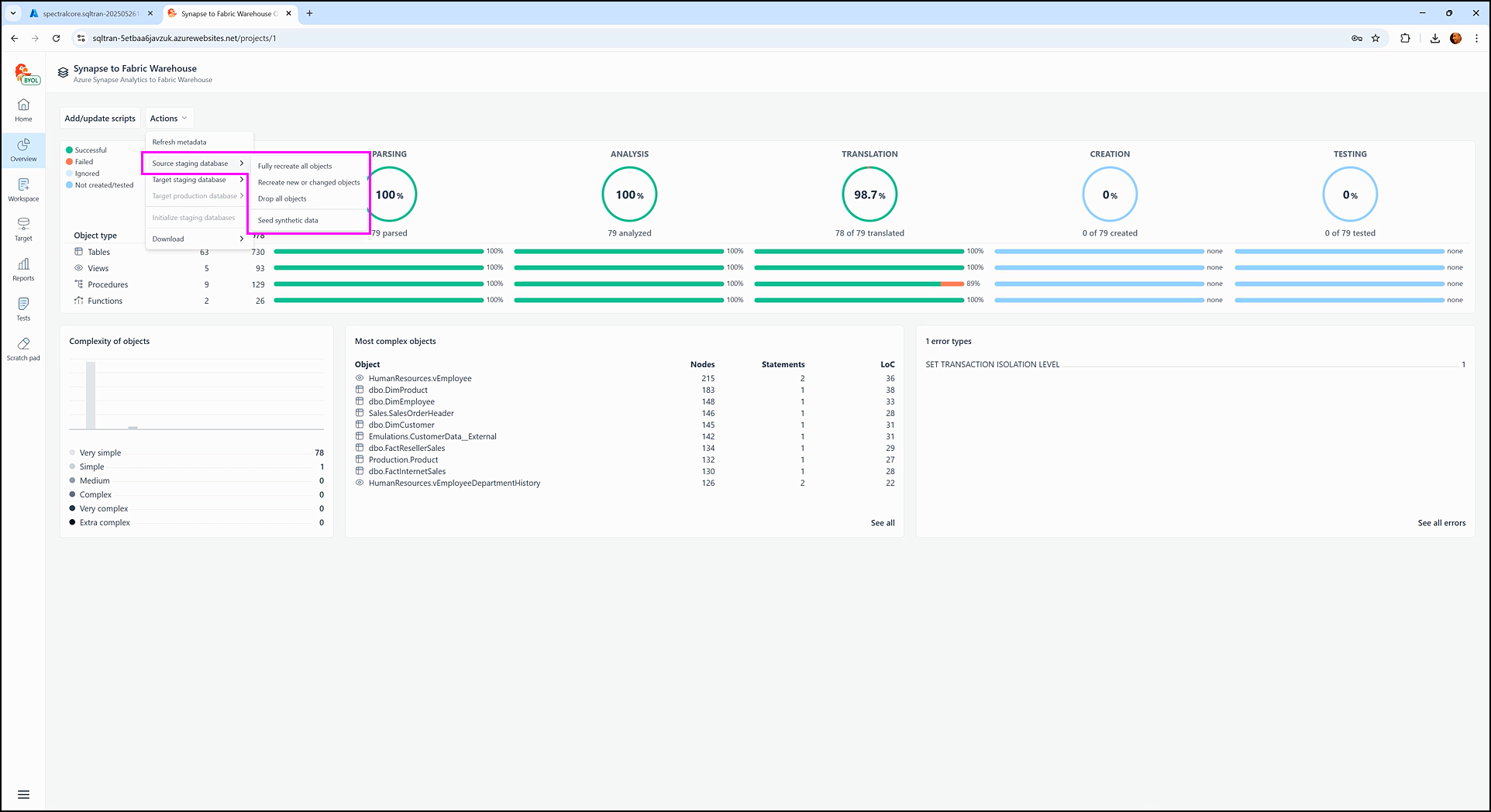Image resolution: width=1491 pixels, height=812 pixels.
Task: Open the Tests sidebar icon
Action: [23, 308]
